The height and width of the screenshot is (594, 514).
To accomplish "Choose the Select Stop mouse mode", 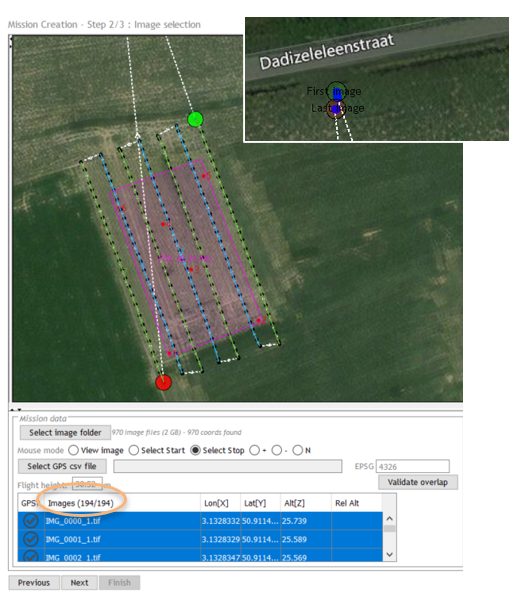I will (x=195, y=450).
